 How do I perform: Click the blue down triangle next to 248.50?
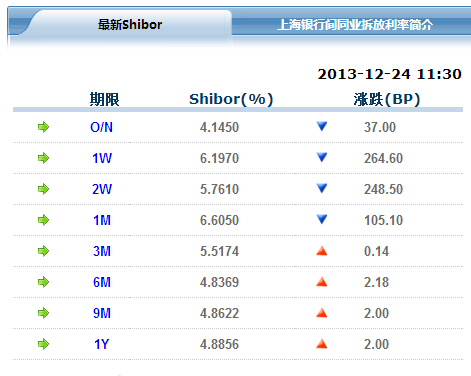[x=322, y=188]
